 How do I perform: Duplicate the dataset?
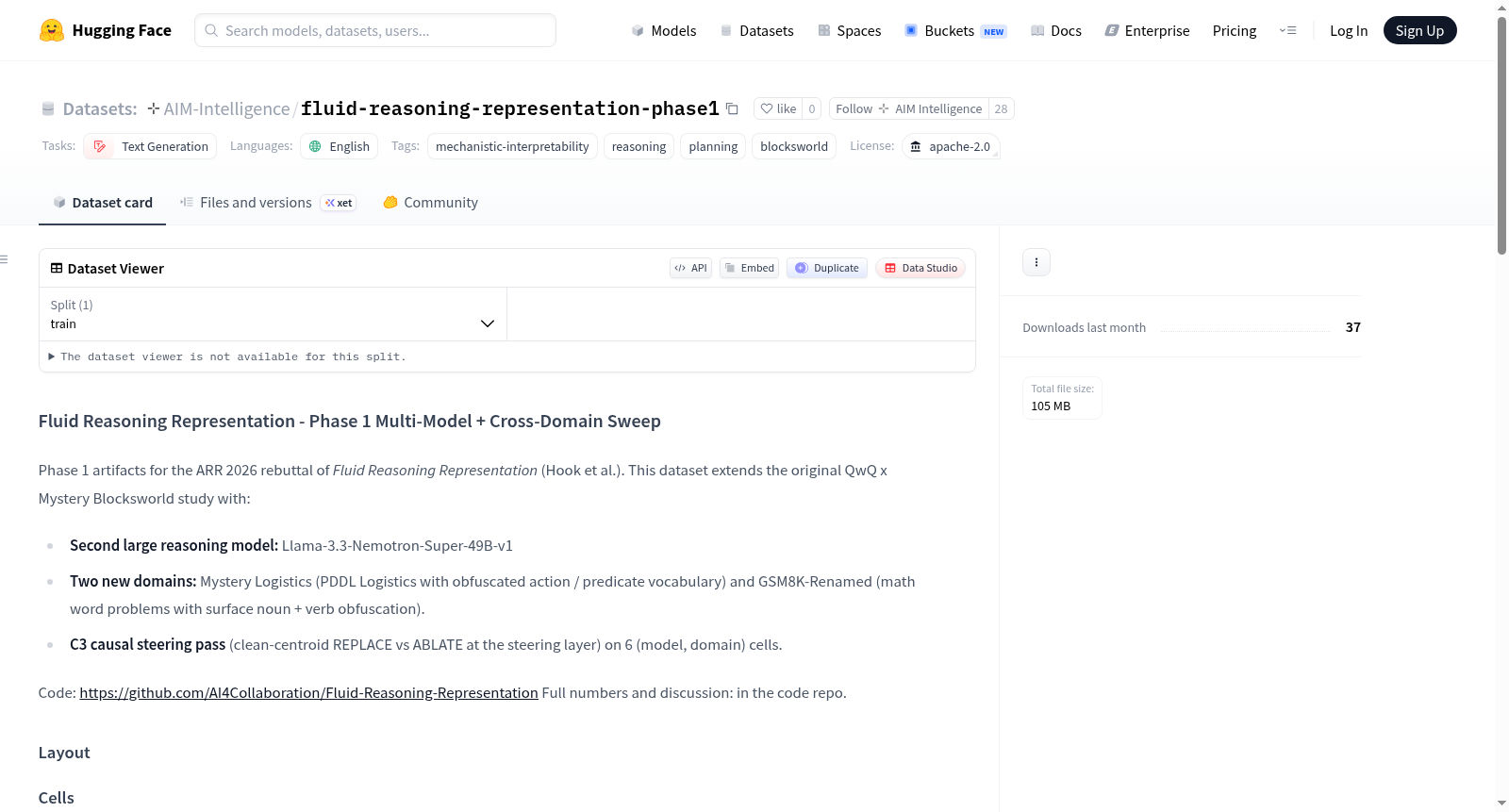click(827, 268)
